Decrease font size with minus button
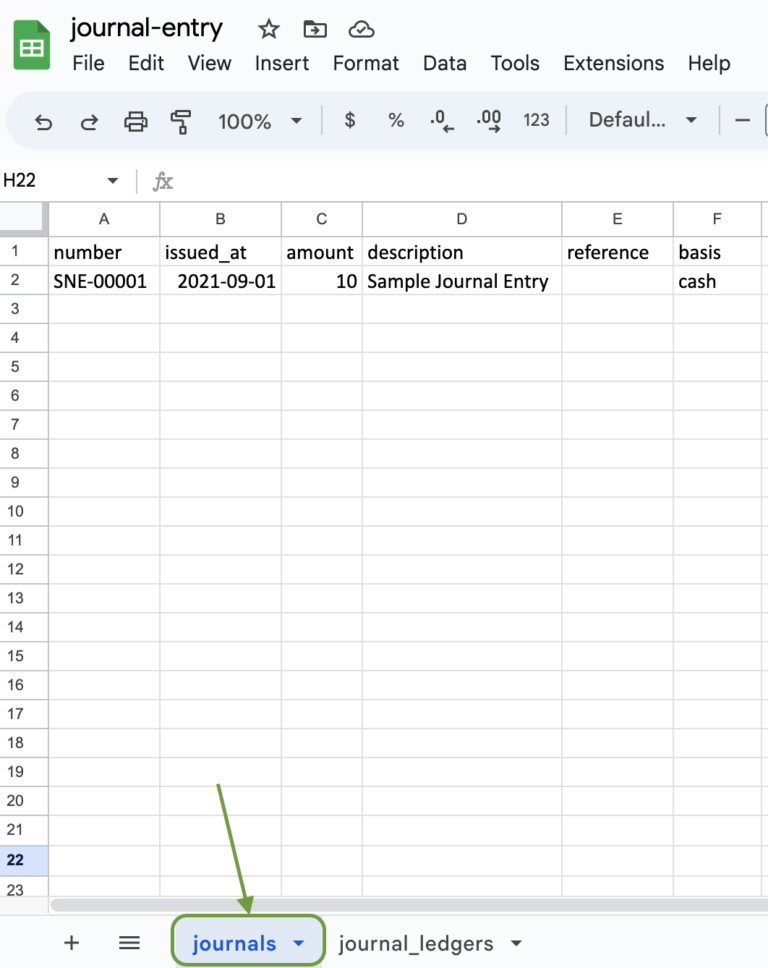The width and height of the screenshot is (768, 968). pyautogui.click(x=742, y=120)
